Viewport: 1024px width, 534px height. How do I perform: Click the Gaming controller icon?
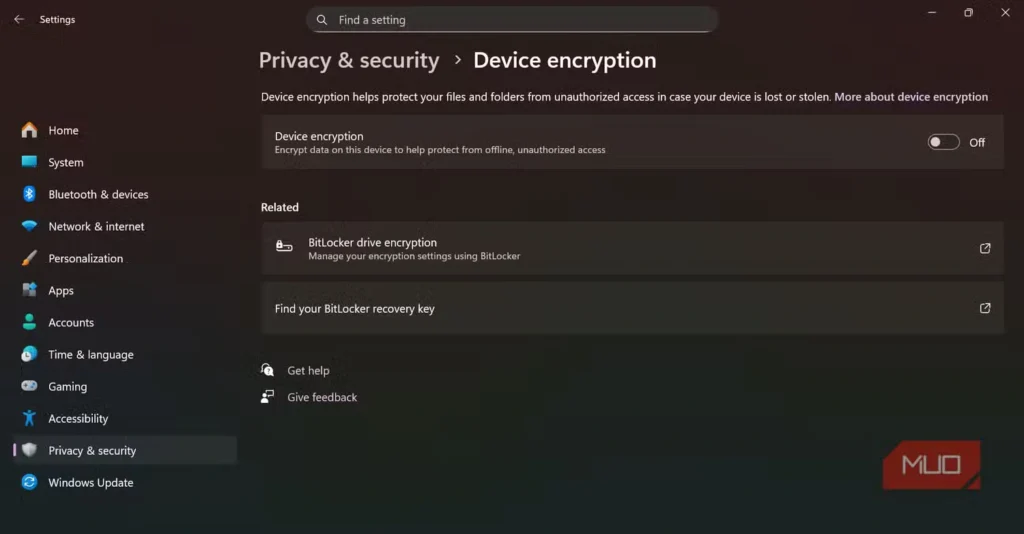click(29, 386)
